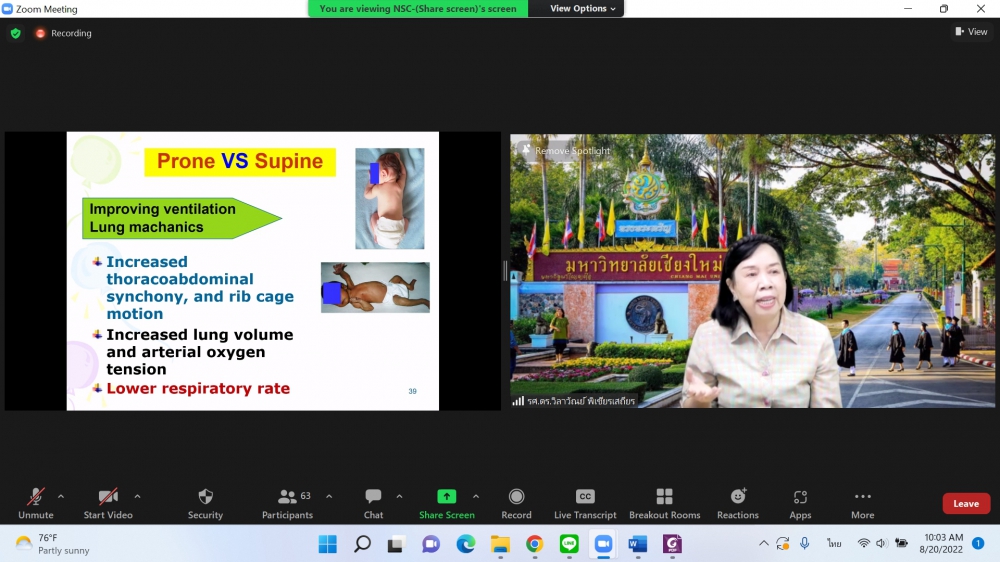The height and width of the screenshot is (562, 1000).
Task: Enable Live Transcript closed captions
Action: pyautogui.click(x=585, y=503)
